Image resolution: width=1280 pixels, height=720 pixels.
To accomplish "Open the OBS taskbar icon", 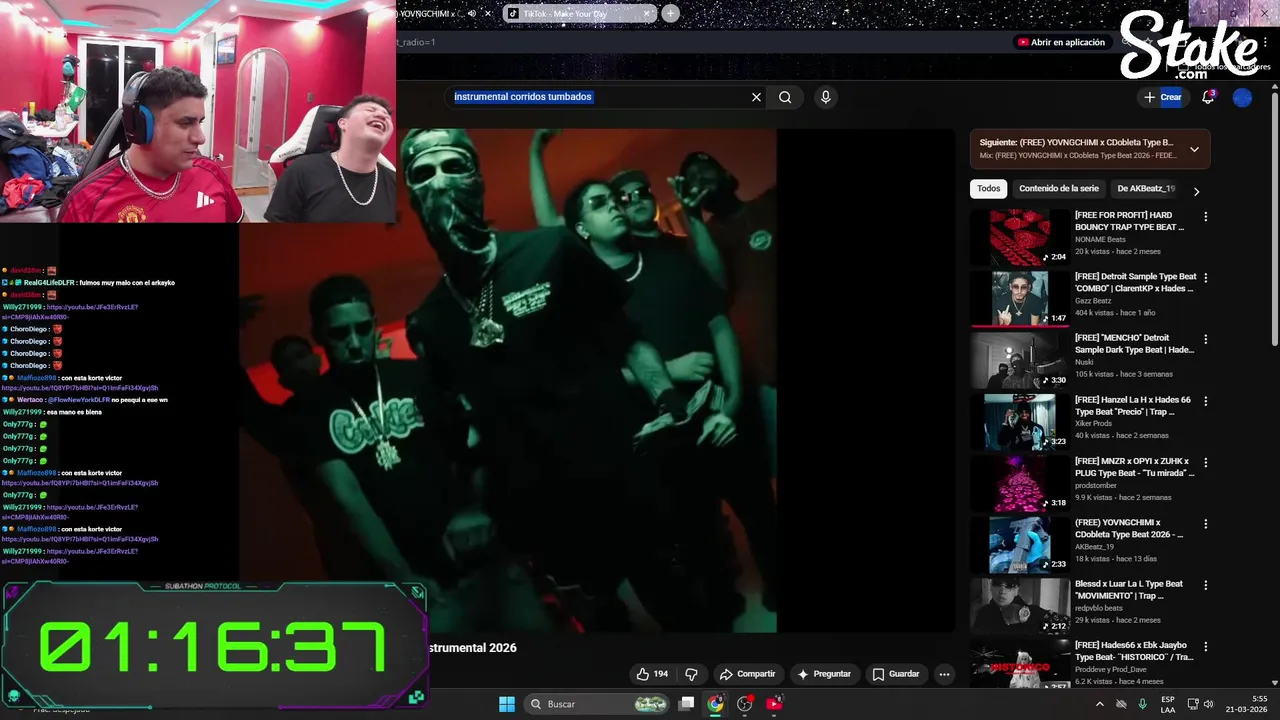I will [x=744, y=704].
